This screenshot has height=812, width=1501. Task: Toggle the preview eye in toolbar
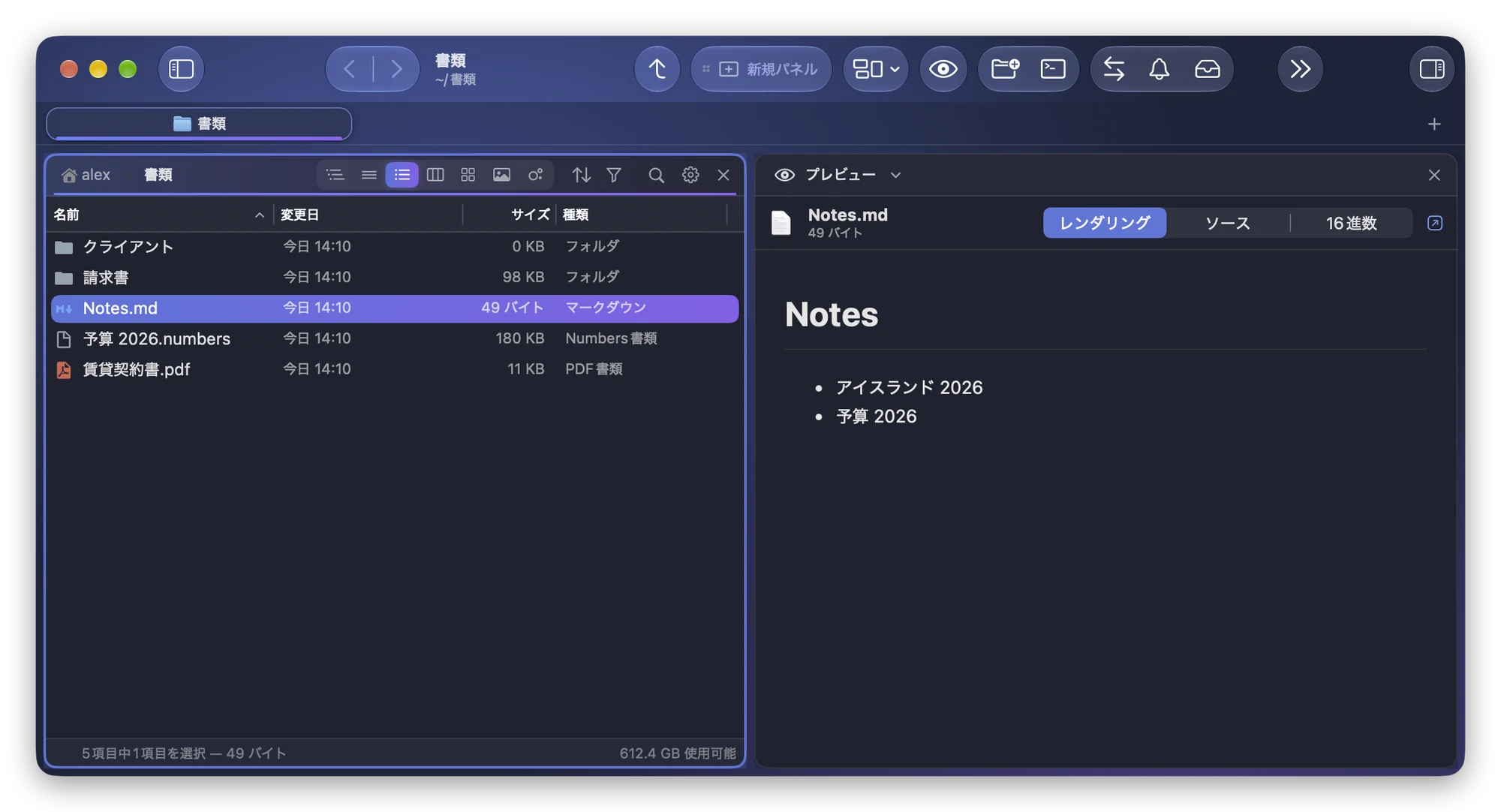943,69
